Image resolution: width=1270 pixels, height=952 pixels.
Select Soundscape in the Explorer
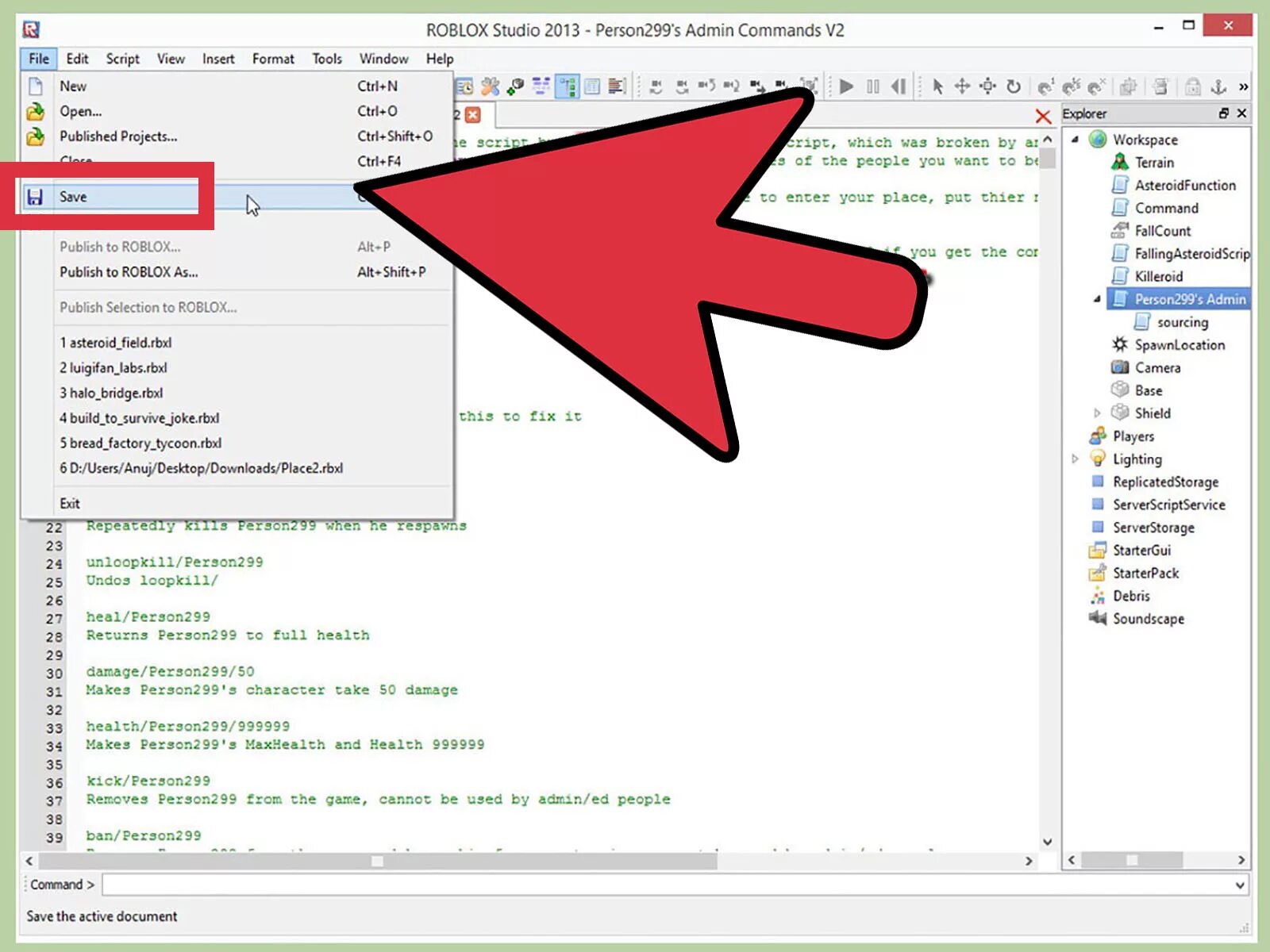[1148, 619]
